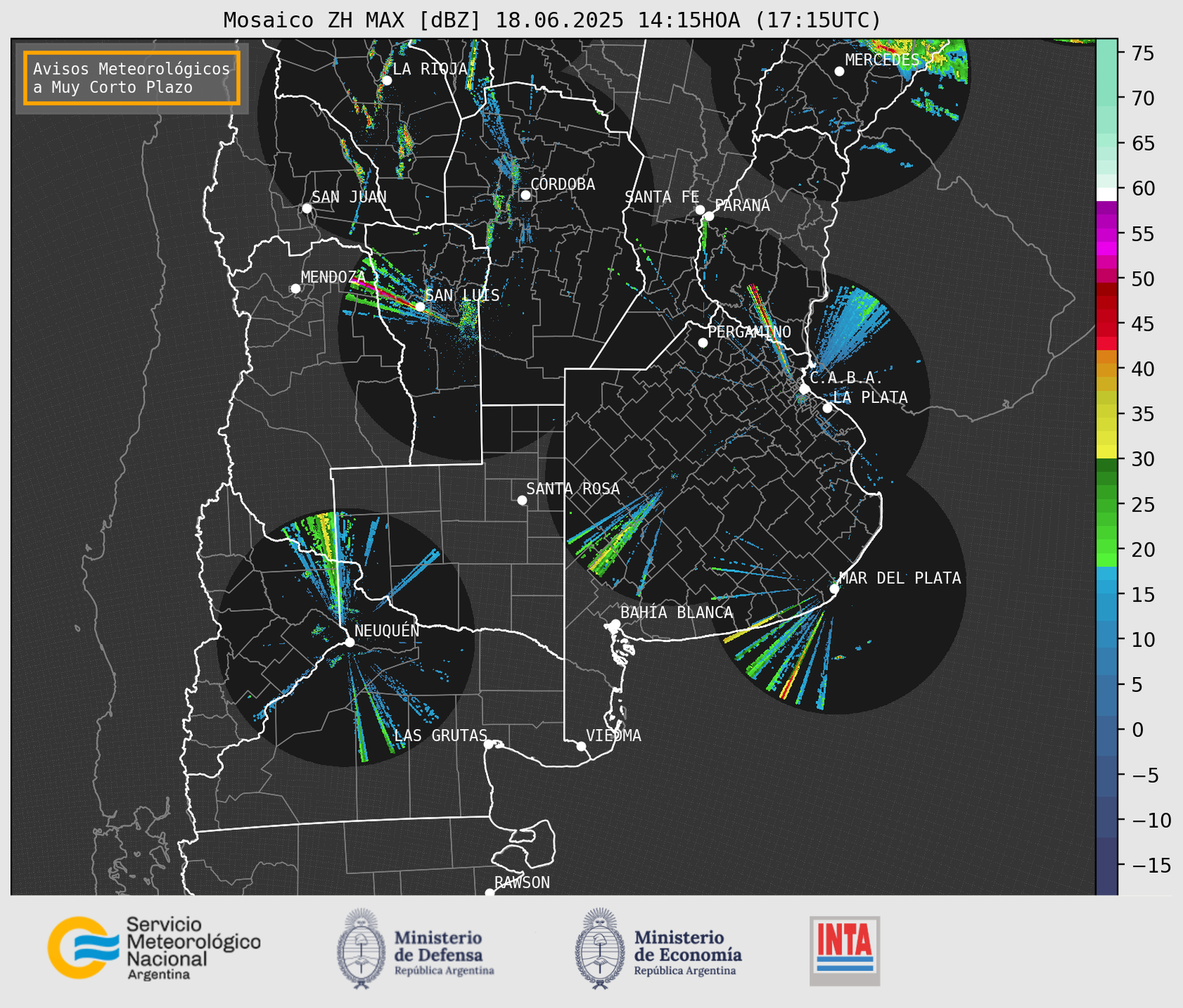
Task: Click the 55 dBZ magenta color band
Action: pos(1107,233)
